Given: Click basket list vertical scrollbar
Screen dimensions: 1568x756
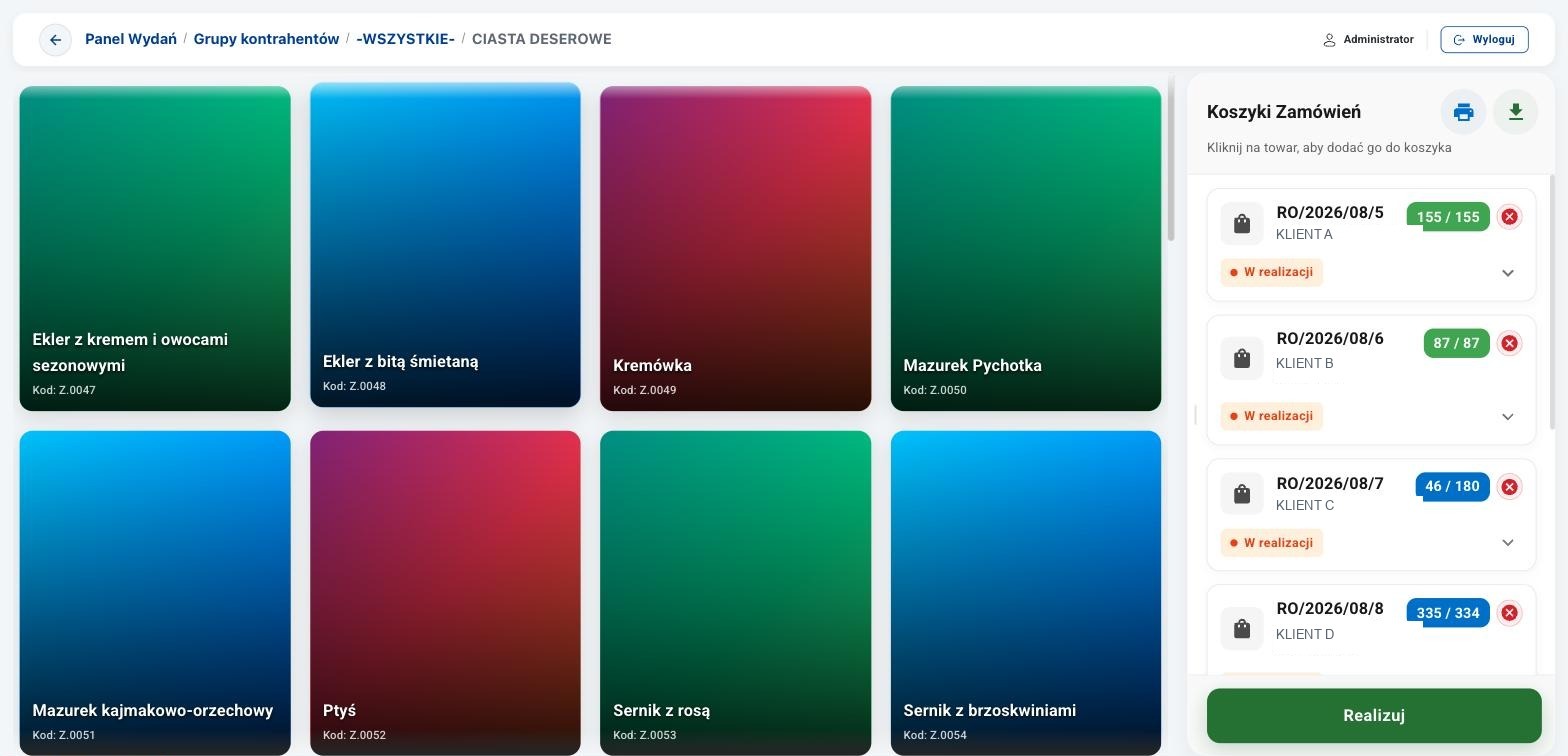Looking at the screenshot, I should coord(1552,302).
